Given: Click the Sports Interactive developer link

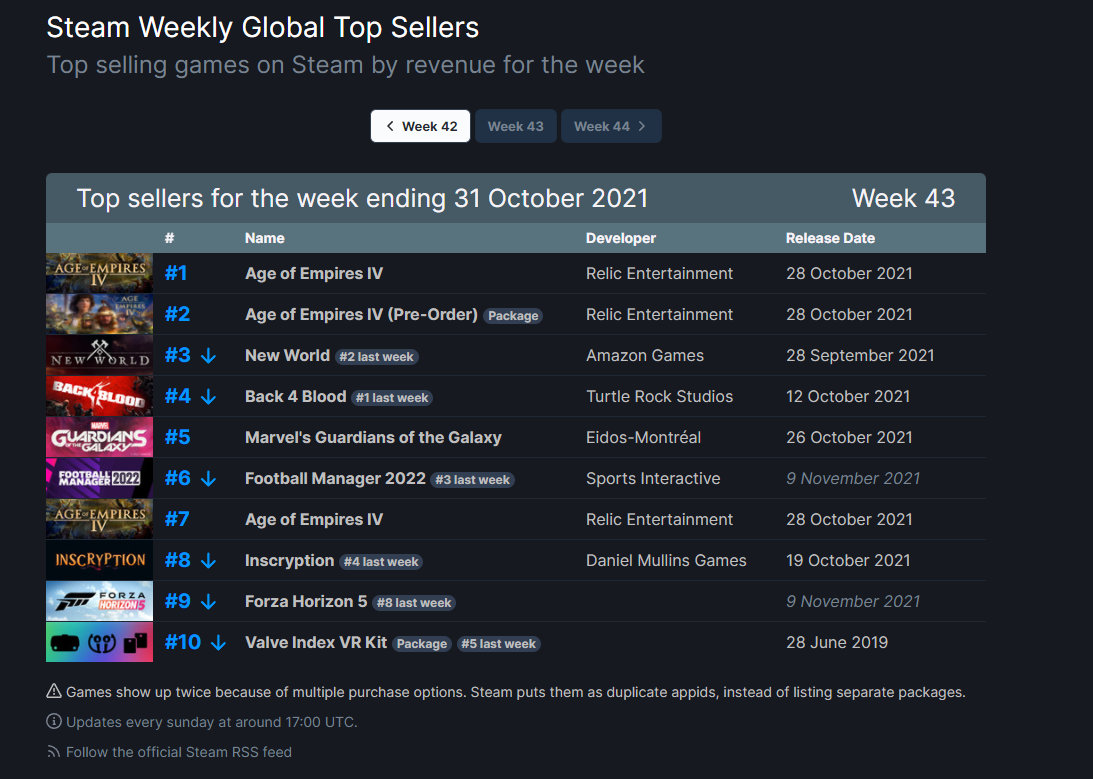Looking at the screenshot, I should coord(653,478).
